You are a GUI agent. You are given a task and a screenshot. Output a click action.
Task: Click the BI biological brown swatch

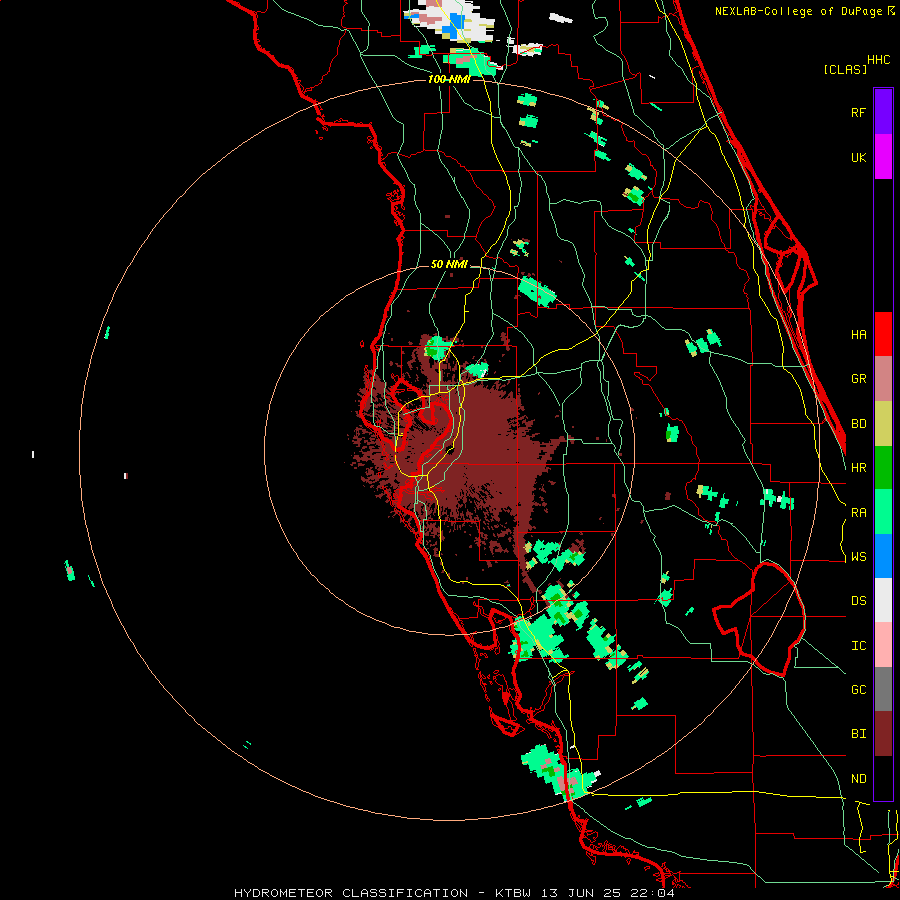tap(883, 734)
